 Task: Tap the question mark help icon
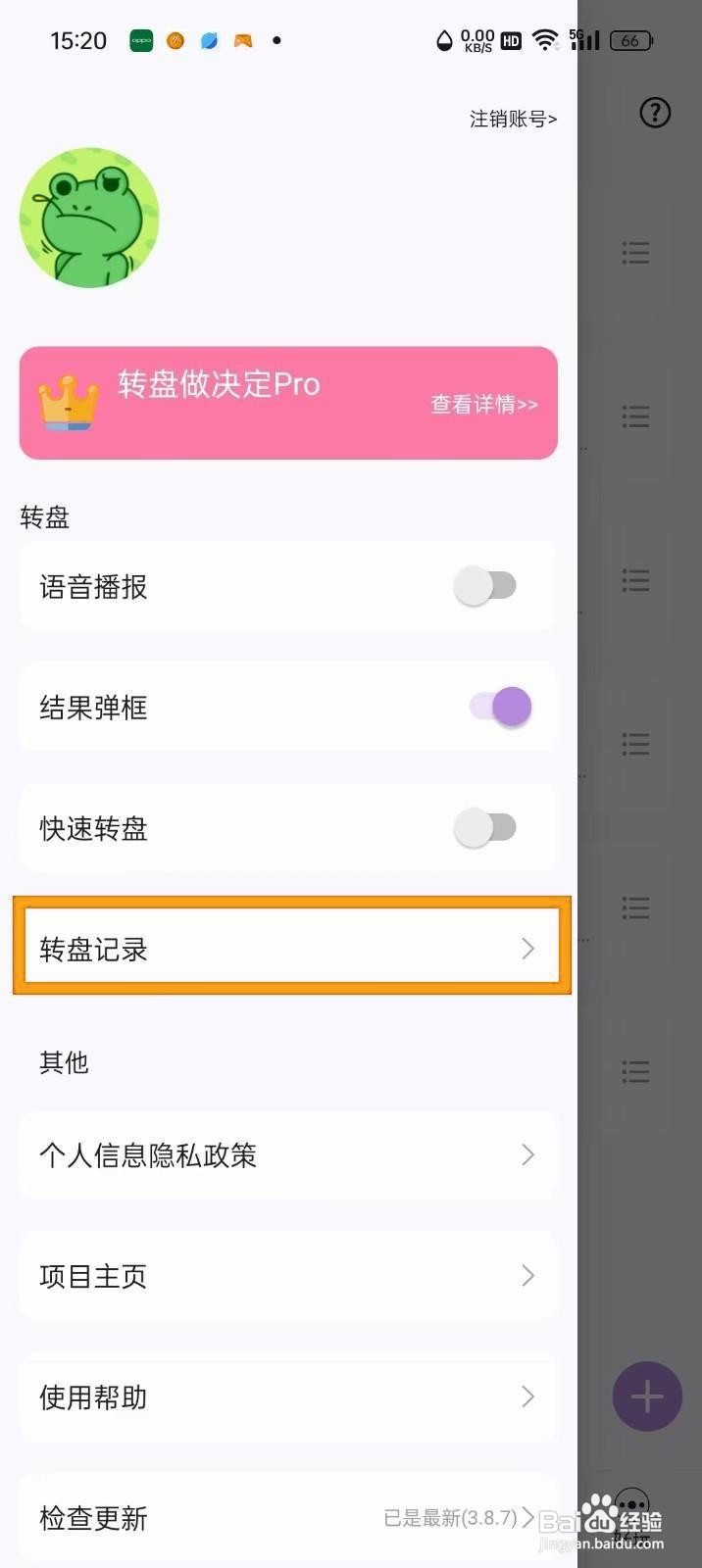(x=655, y=113)
